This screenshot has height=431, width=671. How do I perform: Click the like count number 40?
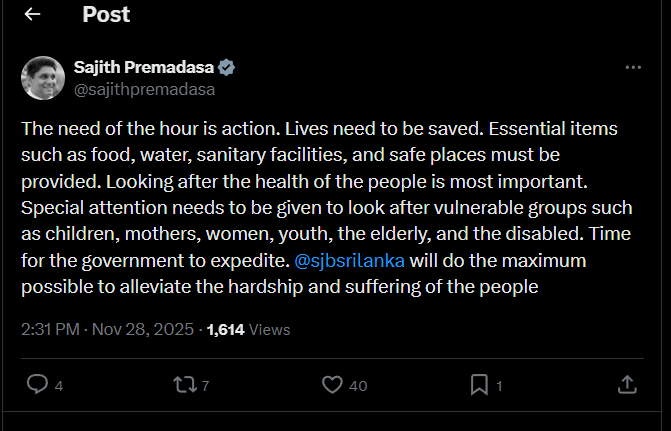point(358,385)
